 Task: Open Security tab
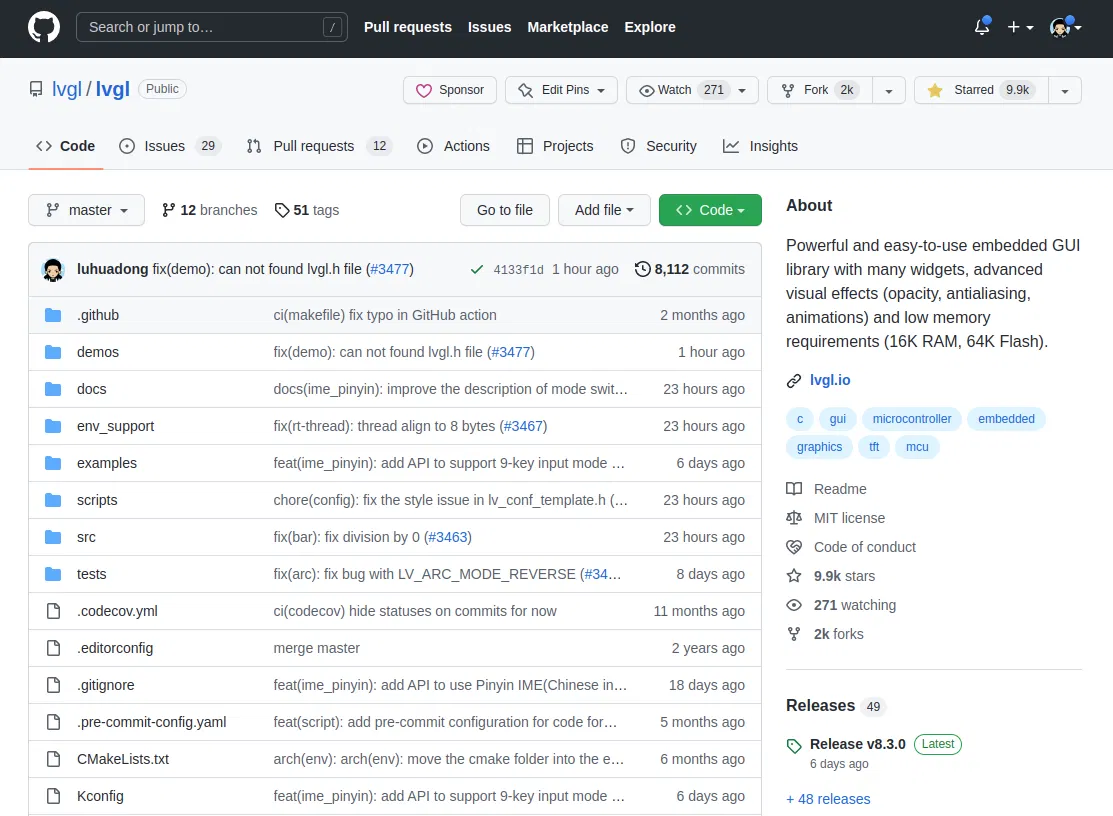659,146
